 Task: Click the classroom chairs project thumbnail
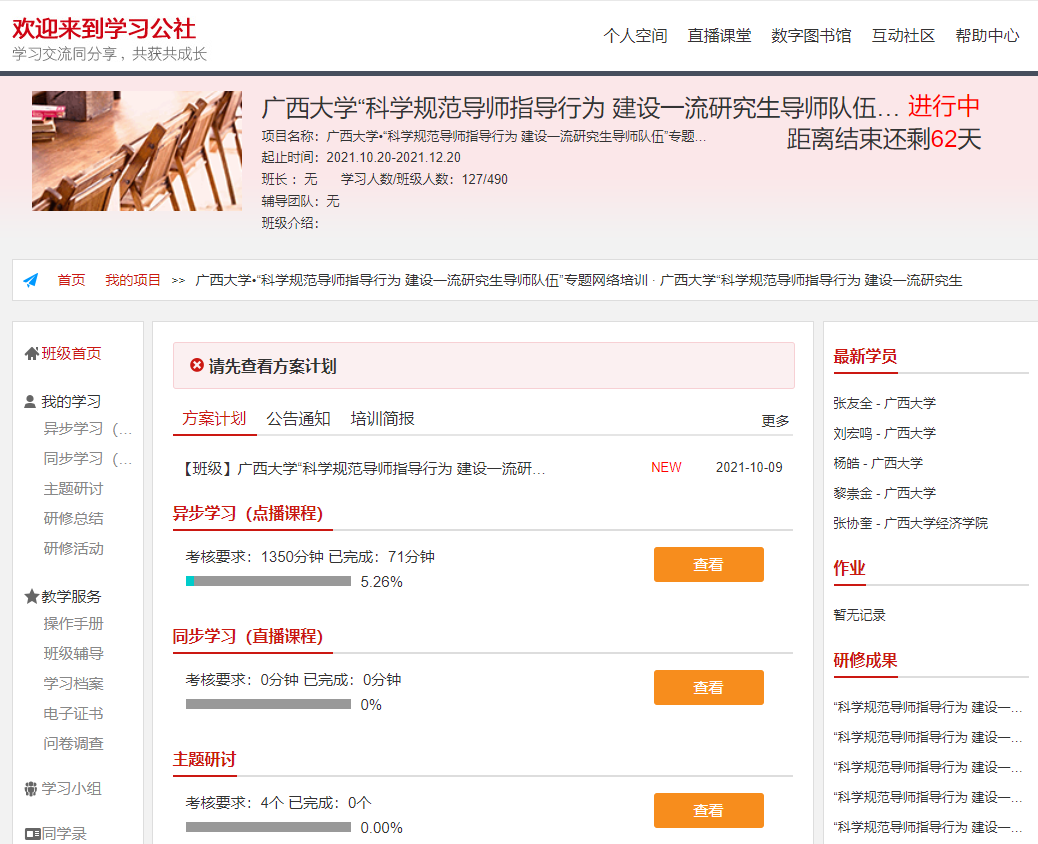(x=137, y=151)
